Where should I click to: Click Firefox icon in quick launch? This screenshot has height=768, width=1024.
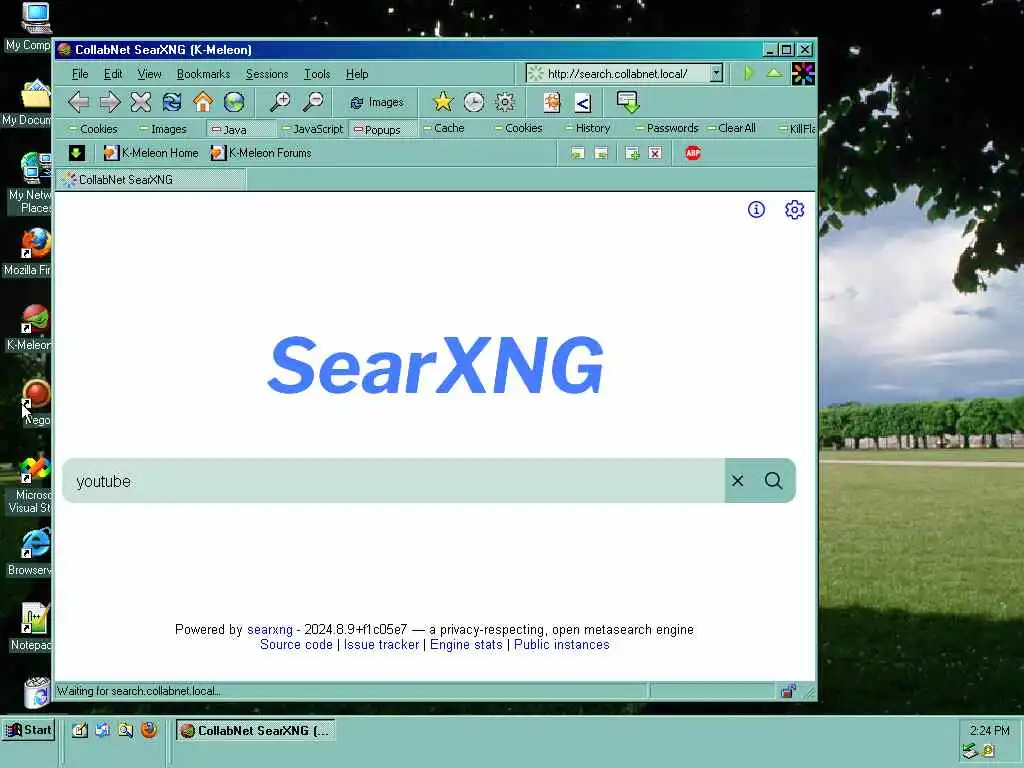(x=149, y=730)
